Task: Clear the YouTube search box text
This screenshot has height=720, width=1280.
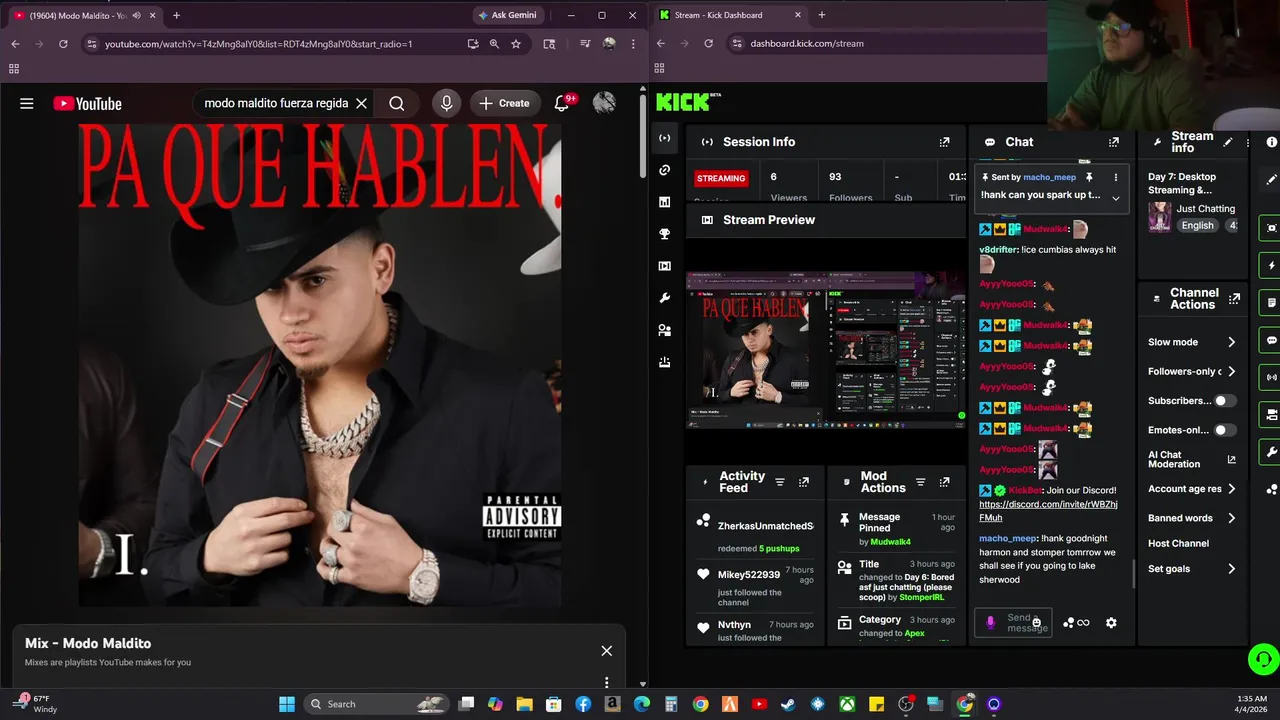Action: [x=362, y=103]
